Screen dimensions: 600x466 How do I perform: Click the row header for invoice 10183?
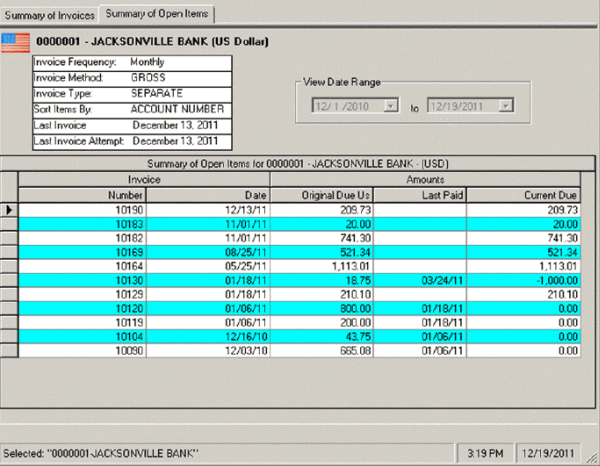click(9, 224)
